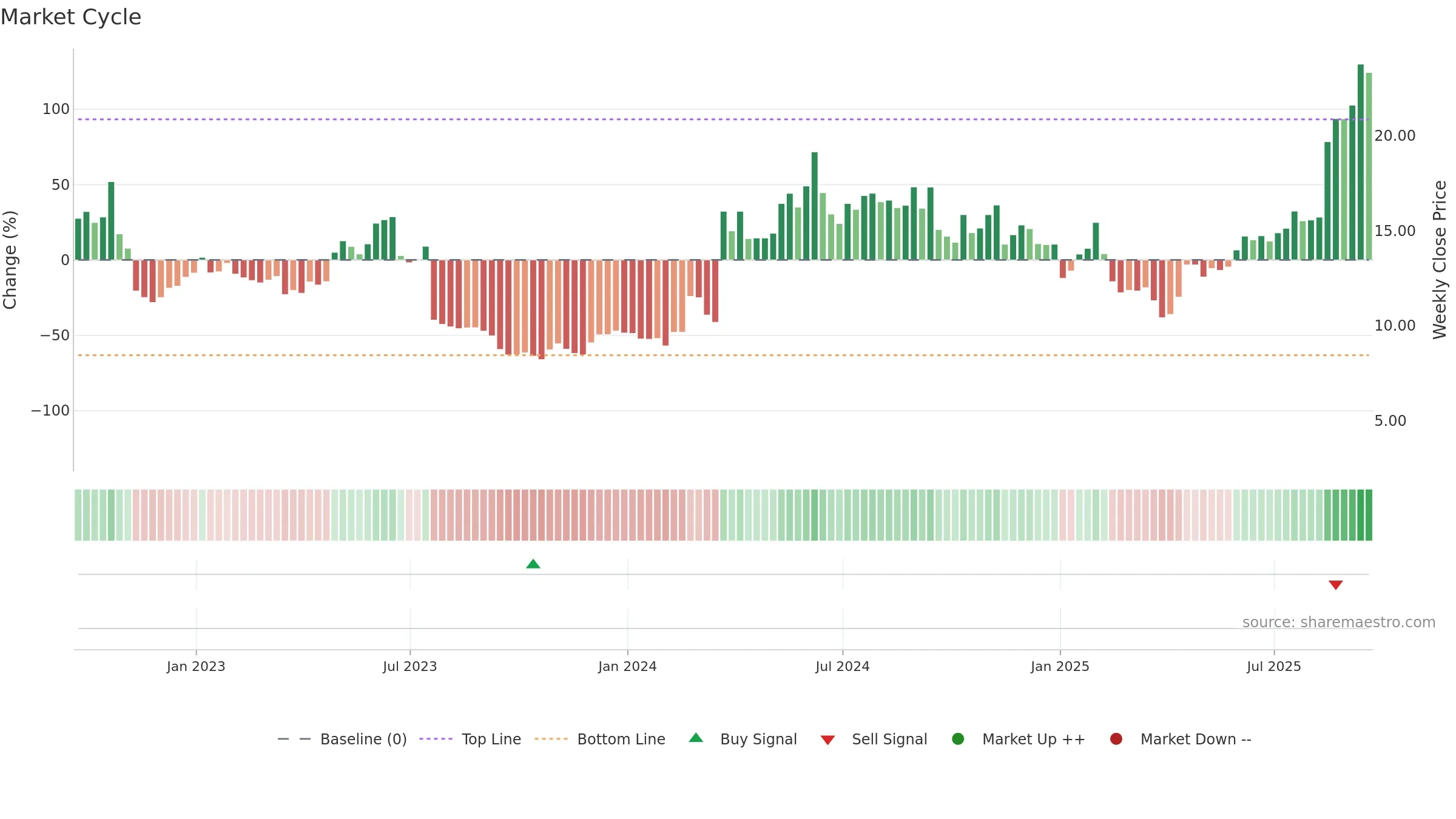Click the −100 tick on Change axis

[50, 411]
